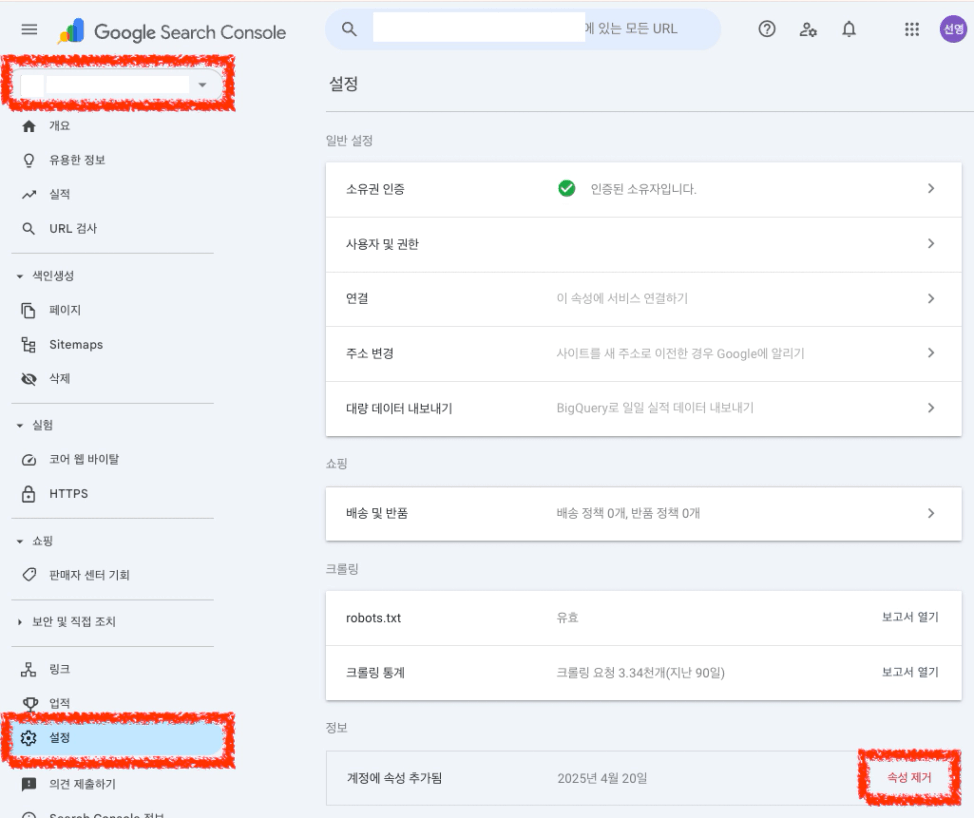This screenshot has height=818, width=974.
Task: Click the Google Search Console logo
Action: (172, 31)
